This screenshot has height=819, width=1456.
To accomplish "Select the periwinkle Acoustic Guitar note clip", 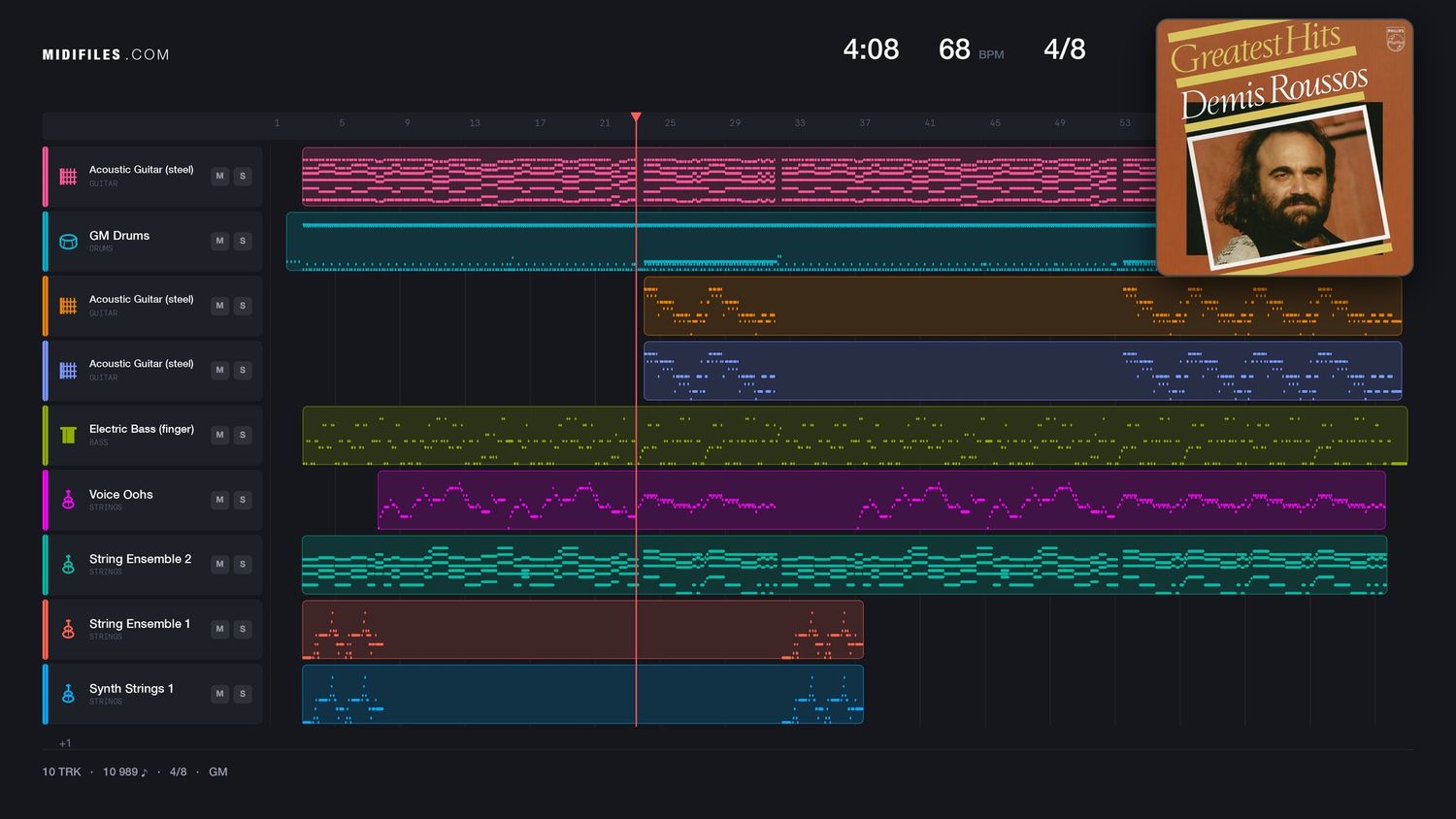I will [x=1023, y=370].
